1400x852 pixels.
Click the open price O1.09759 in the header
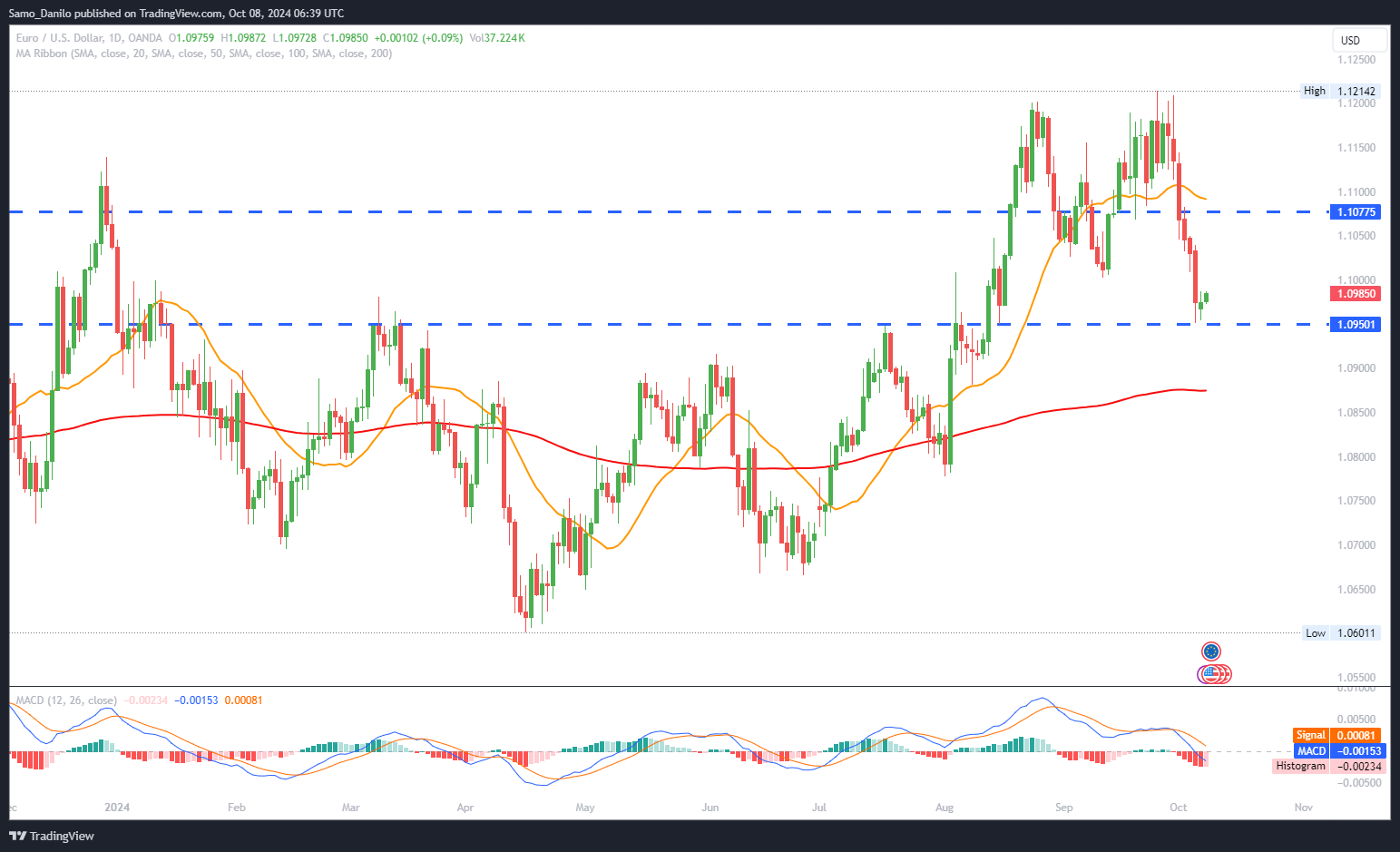point(191,38)
